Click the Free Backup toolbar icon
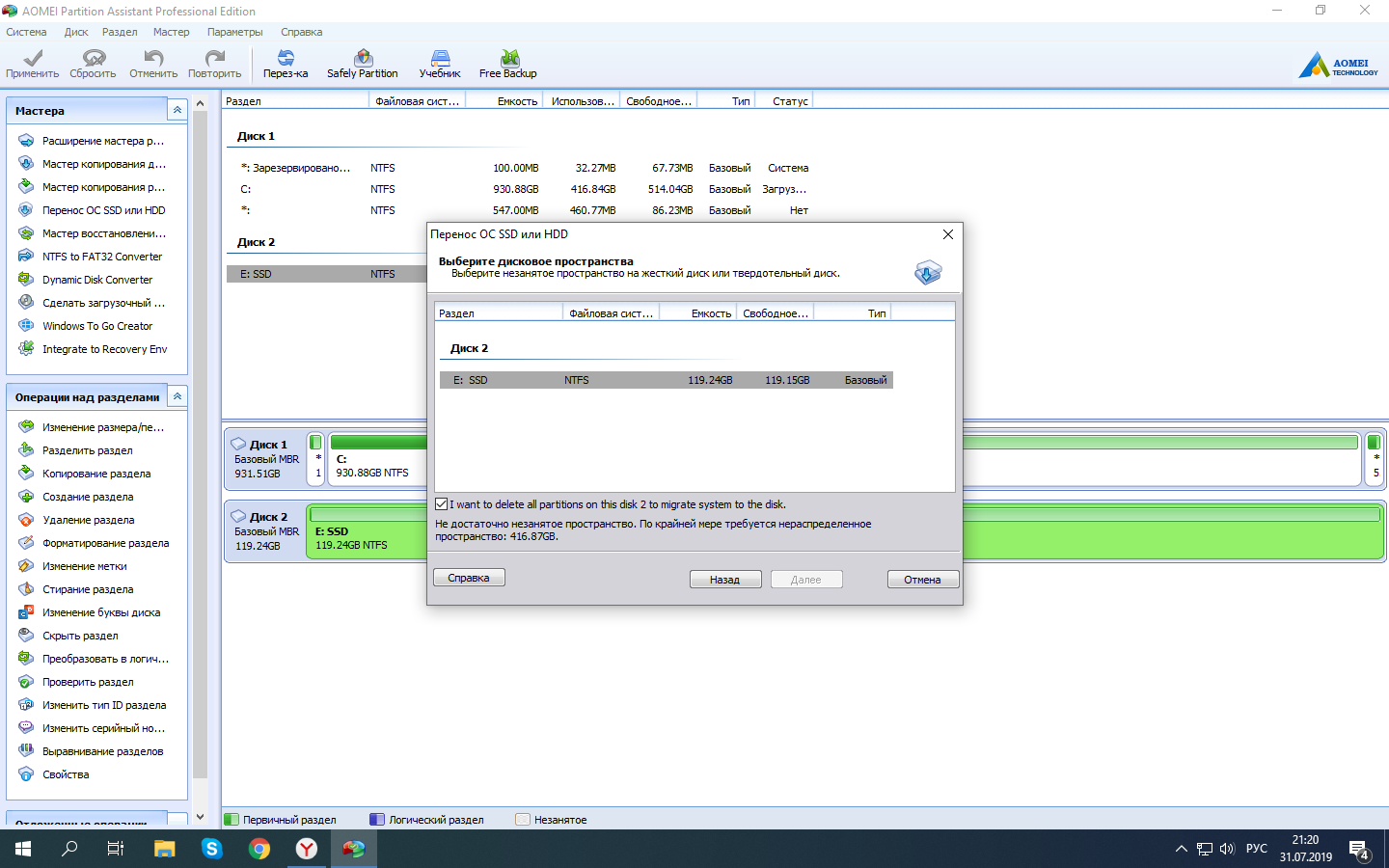This screenshot has width=1389, height=868. point(508,64)
